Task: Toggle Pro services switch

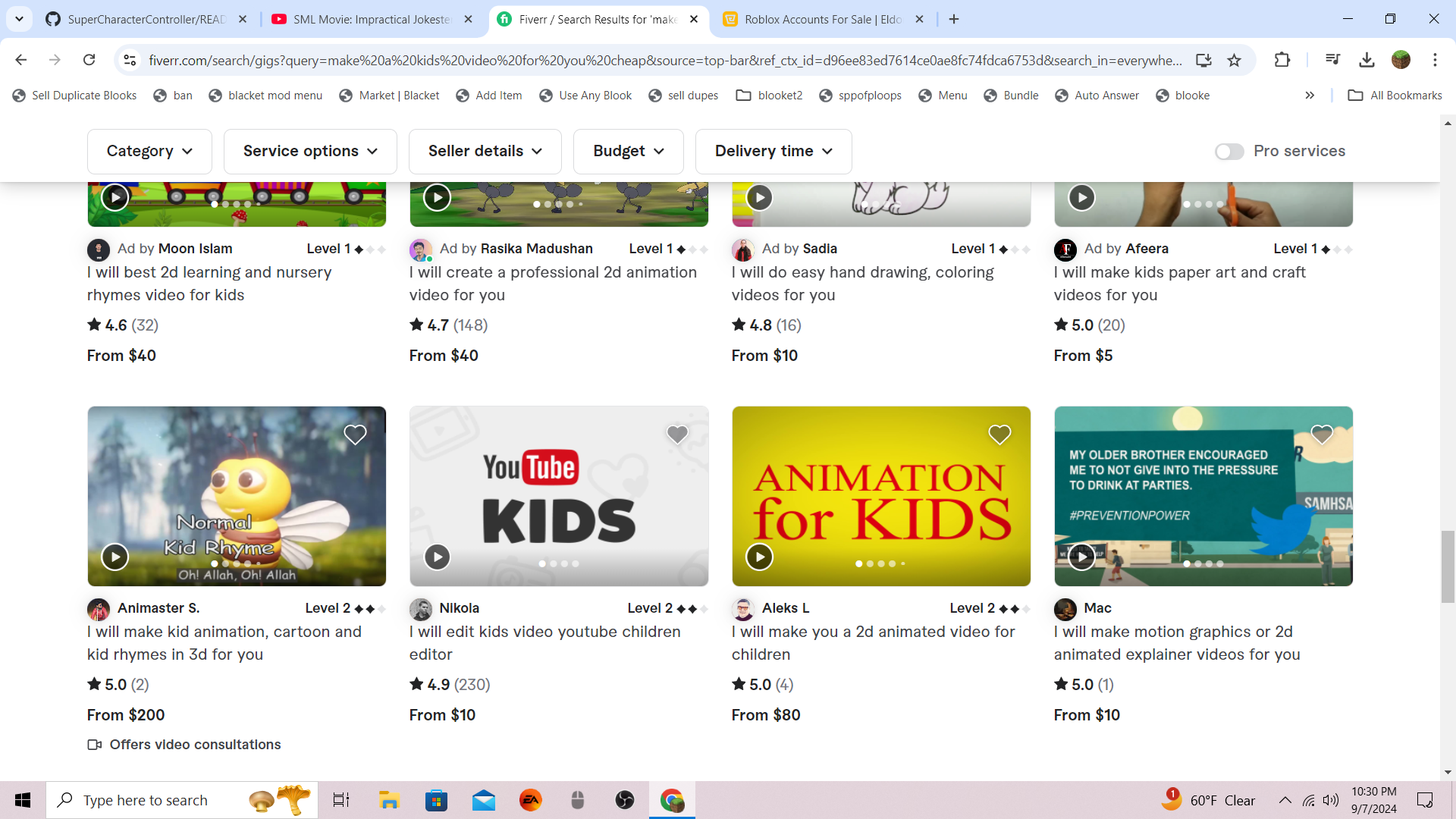Action: click(x=1229, y=151)
